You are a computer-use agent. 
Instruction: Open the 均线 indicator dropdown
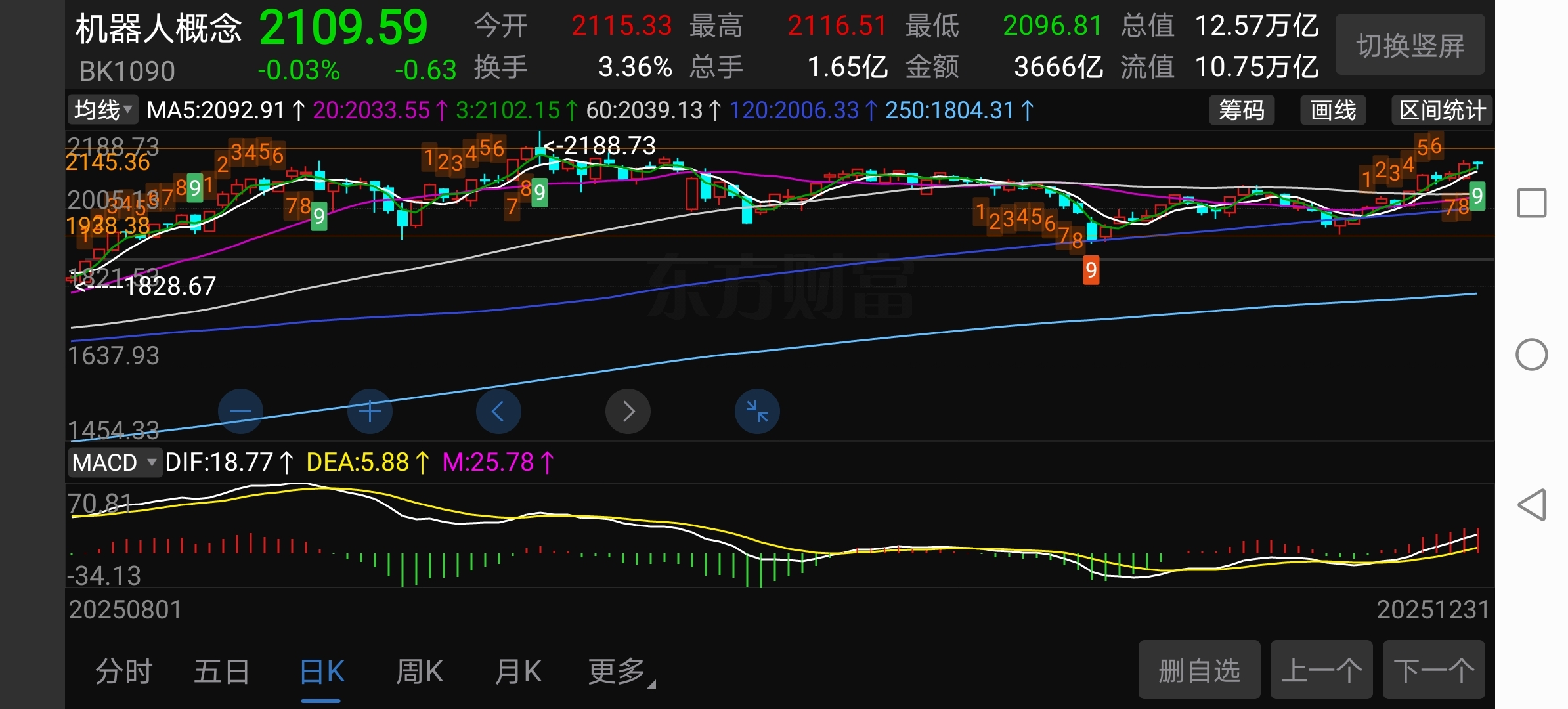click(103, 110)
